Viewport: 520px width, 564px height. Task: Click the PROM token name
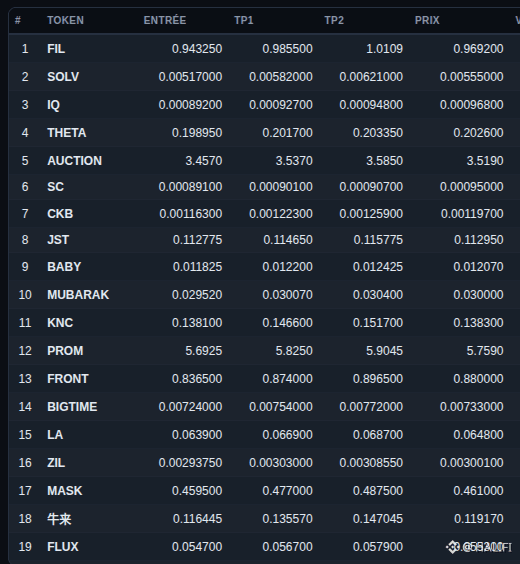tap(65, 351)
